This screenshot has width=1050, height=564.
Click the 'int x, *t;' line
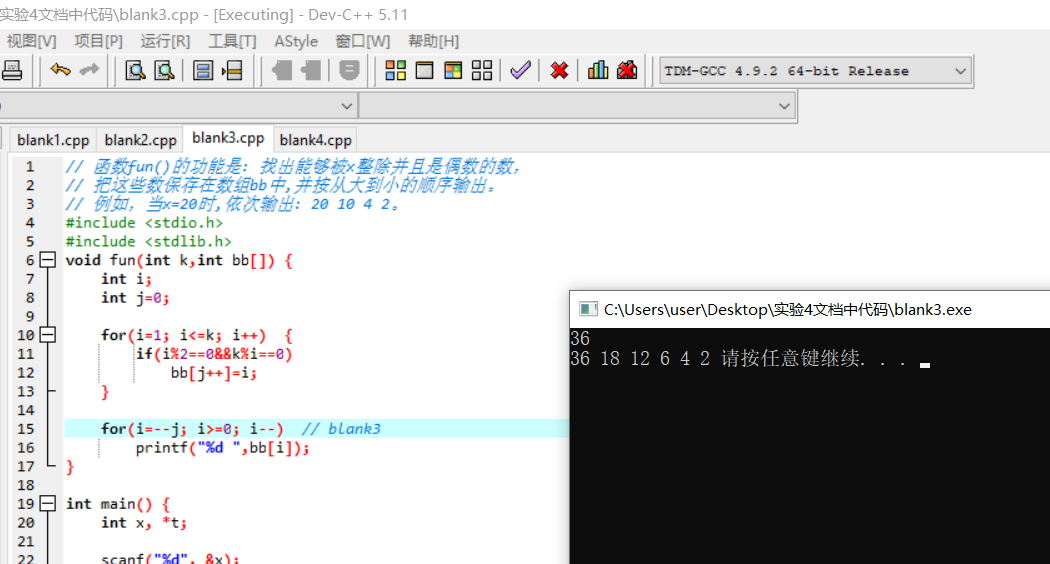(144, 522)
